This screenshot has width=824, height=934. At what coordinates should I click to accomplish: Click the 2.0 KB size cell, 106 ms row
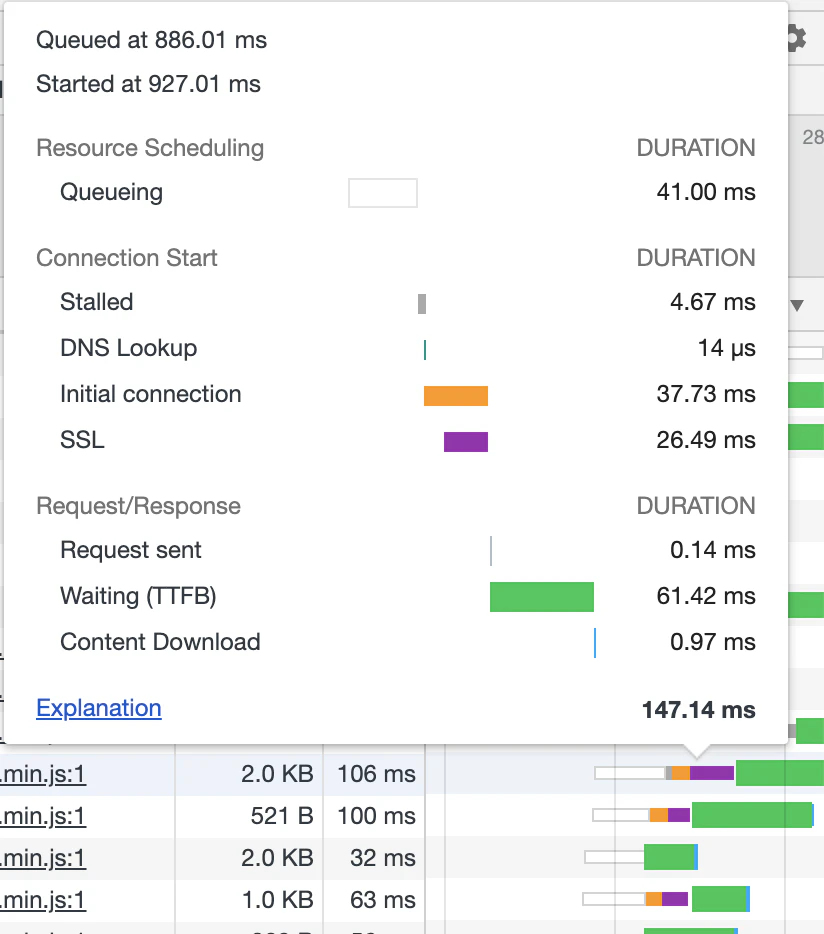pyautogui.click(x=277, y=774)
